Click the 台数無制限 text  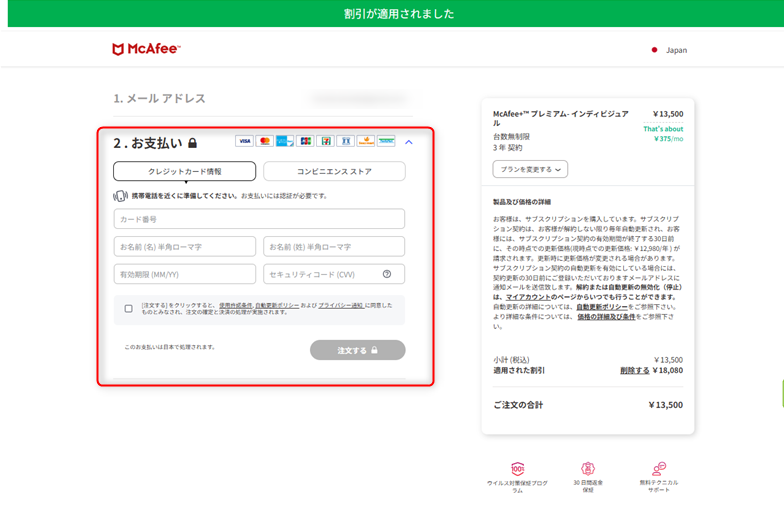click(x=511, y=136)
